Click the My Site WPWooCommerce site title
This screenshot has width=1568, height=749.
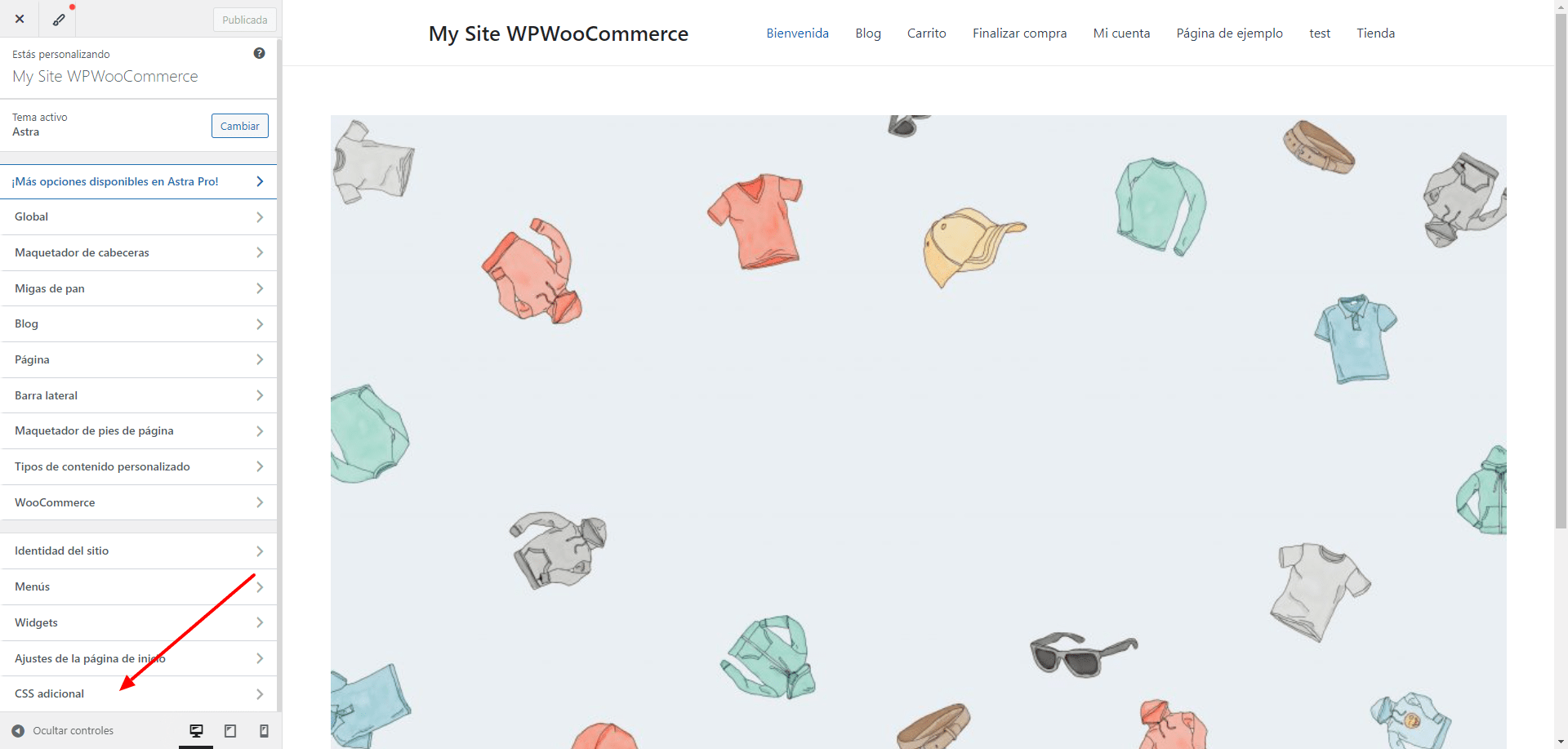(x=559, y=33)
